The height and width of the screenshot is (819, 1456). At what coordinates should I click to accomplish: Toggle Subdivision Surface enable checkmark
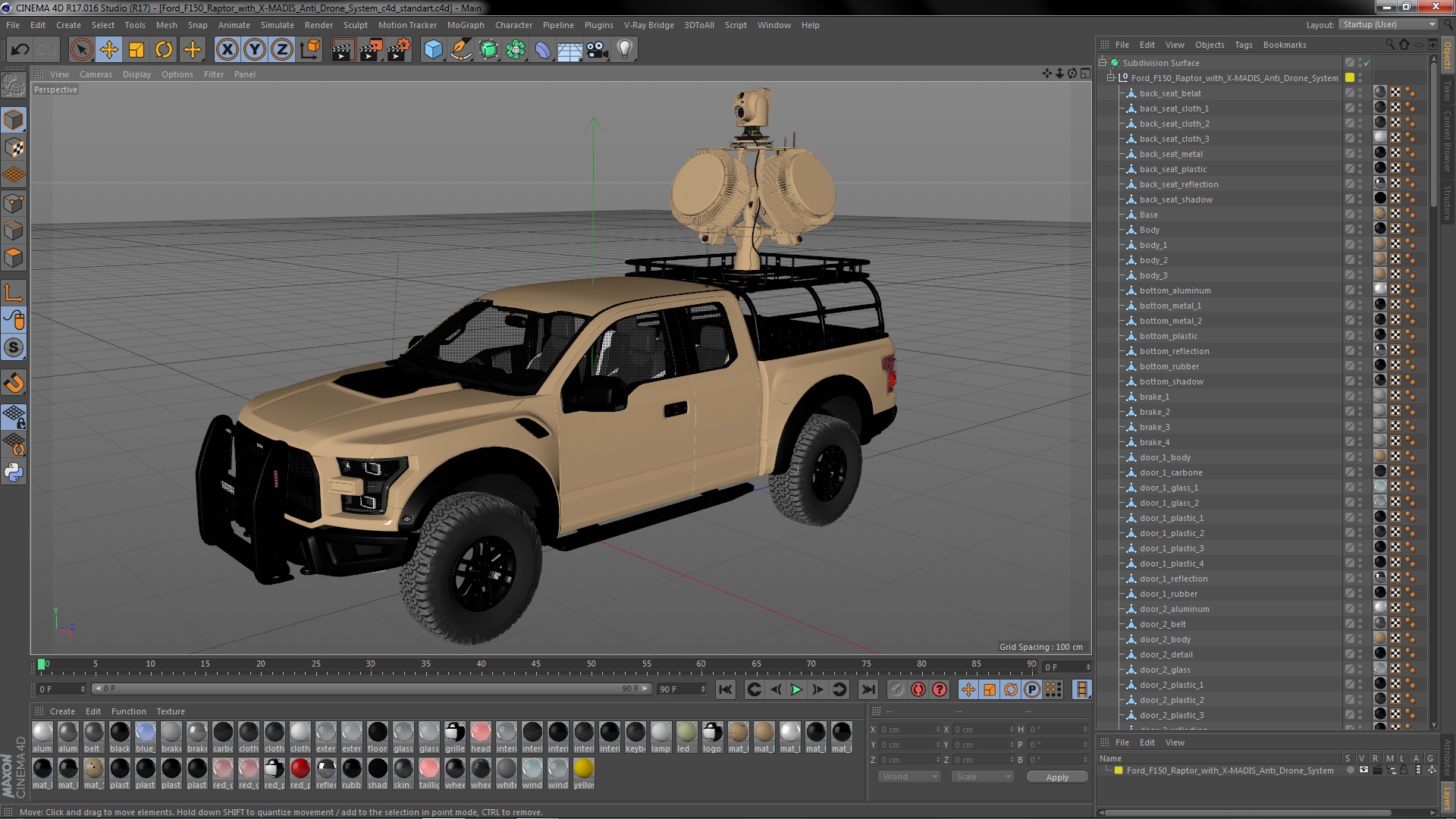pos(1369,63)
